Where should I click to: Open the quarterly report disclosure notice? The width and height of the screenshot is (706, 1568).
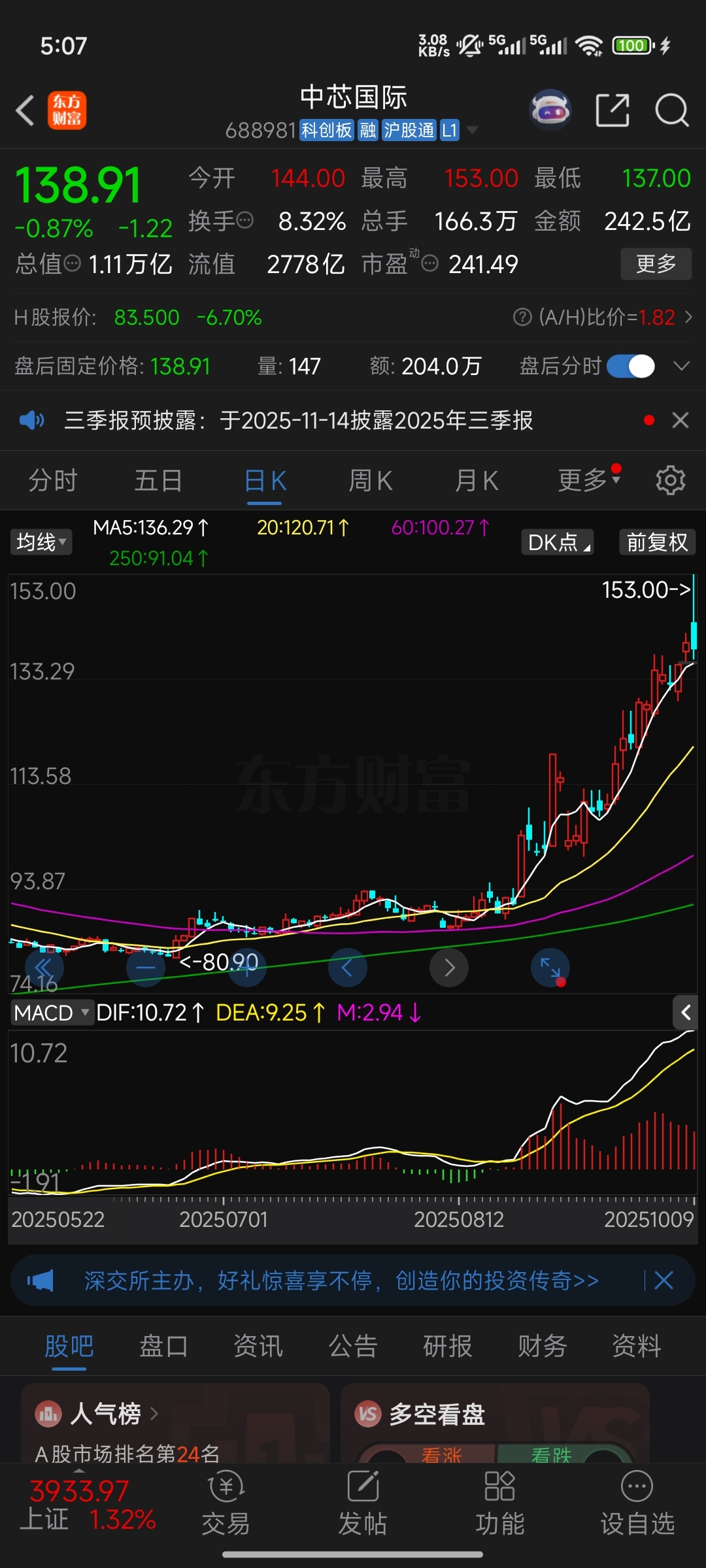[298, 420]
